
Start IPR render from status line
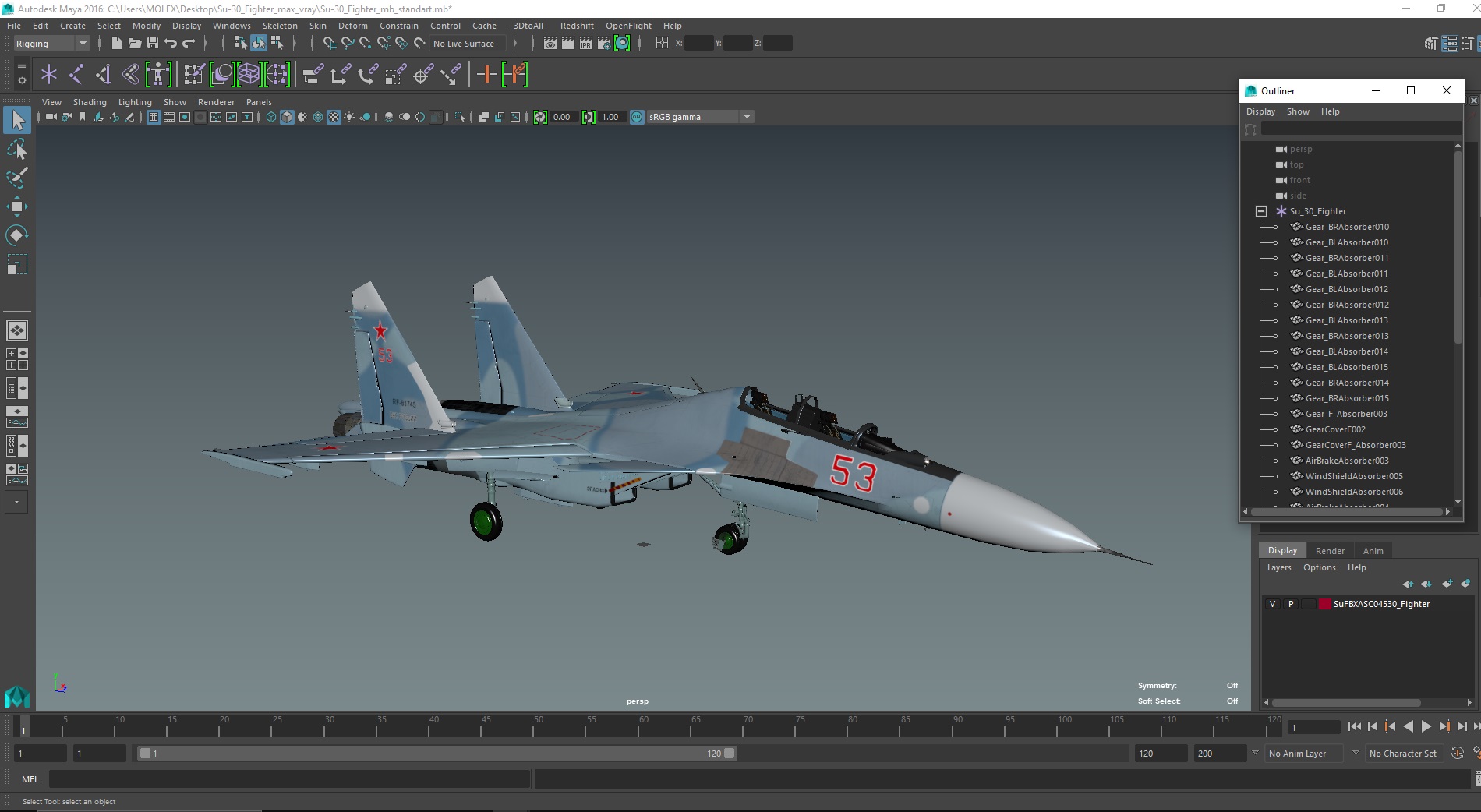[586, 44]
